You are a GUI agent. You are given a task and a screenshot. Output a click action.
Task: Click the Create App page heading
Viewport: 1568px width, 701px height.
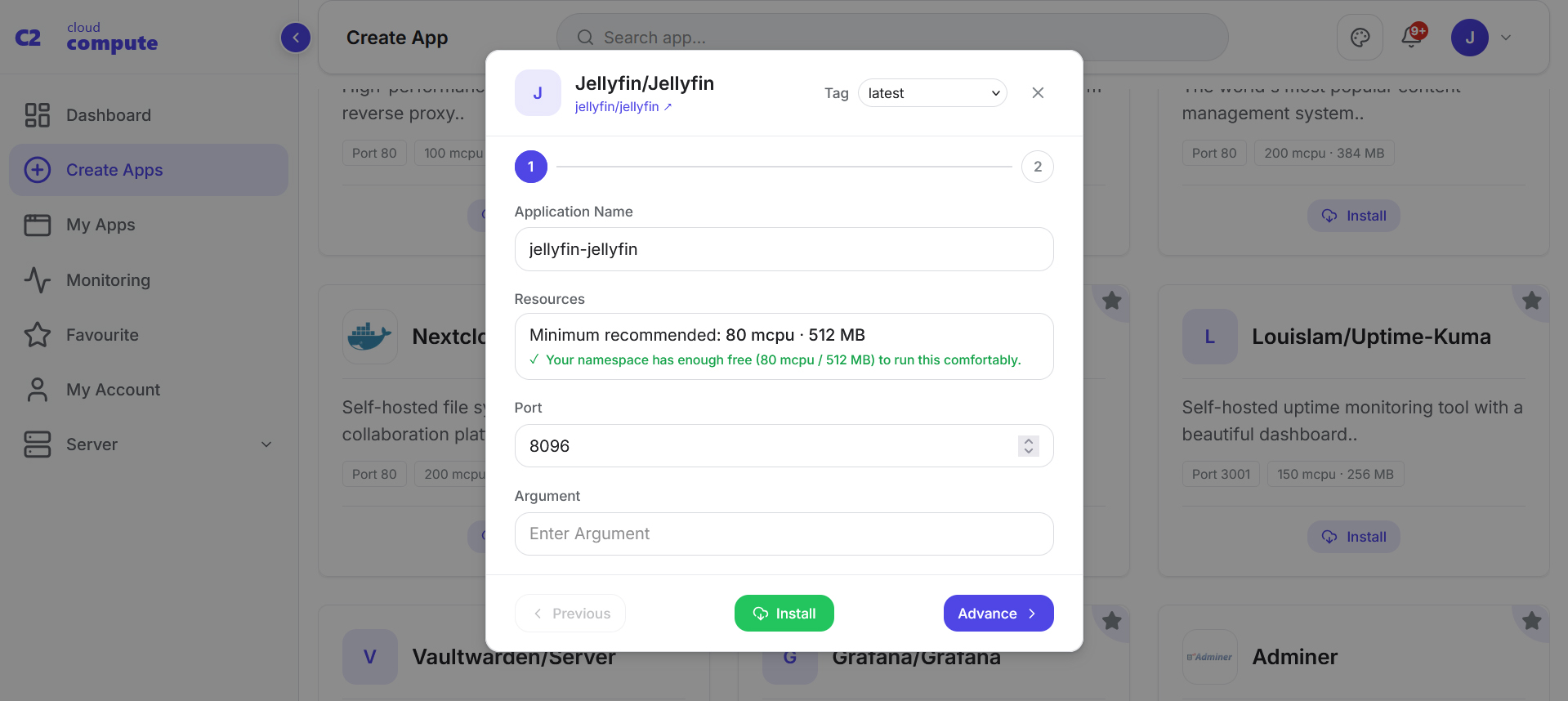[397, 38]
